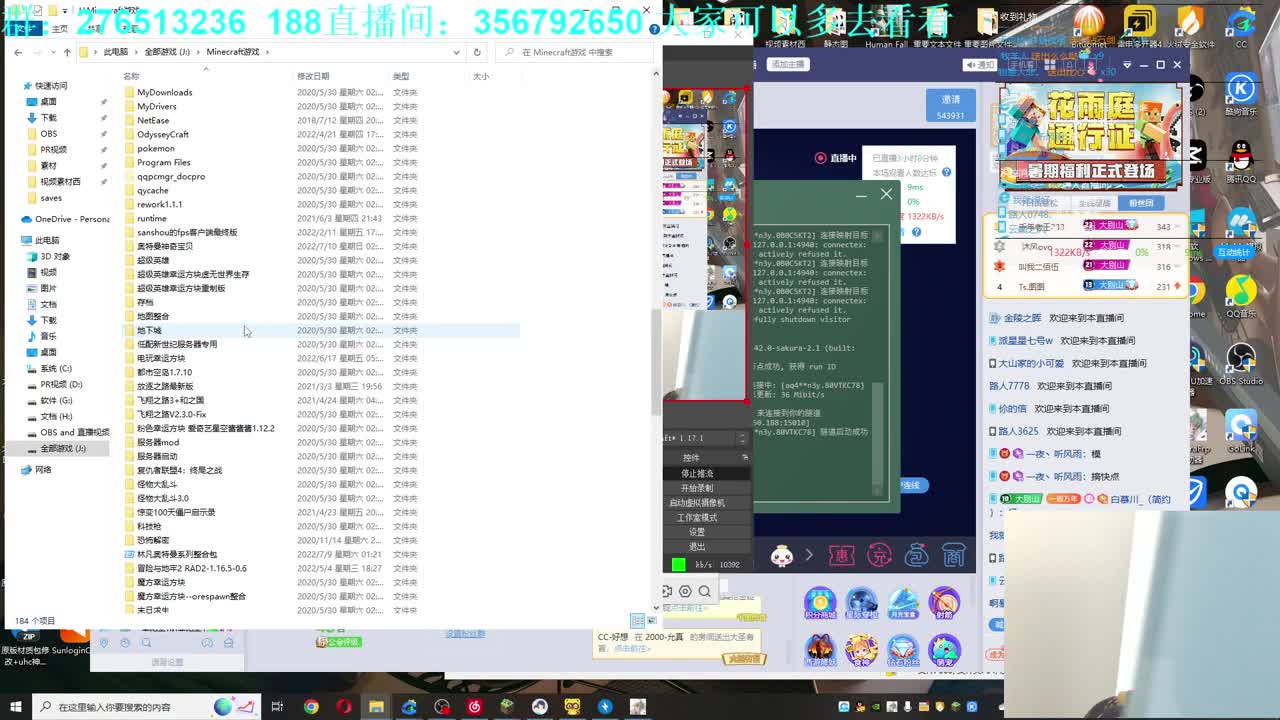The width and height of the screenshot is (1280, 720).
Task: Click the Windows taskbar search field
Action: (x=120, y=707)
